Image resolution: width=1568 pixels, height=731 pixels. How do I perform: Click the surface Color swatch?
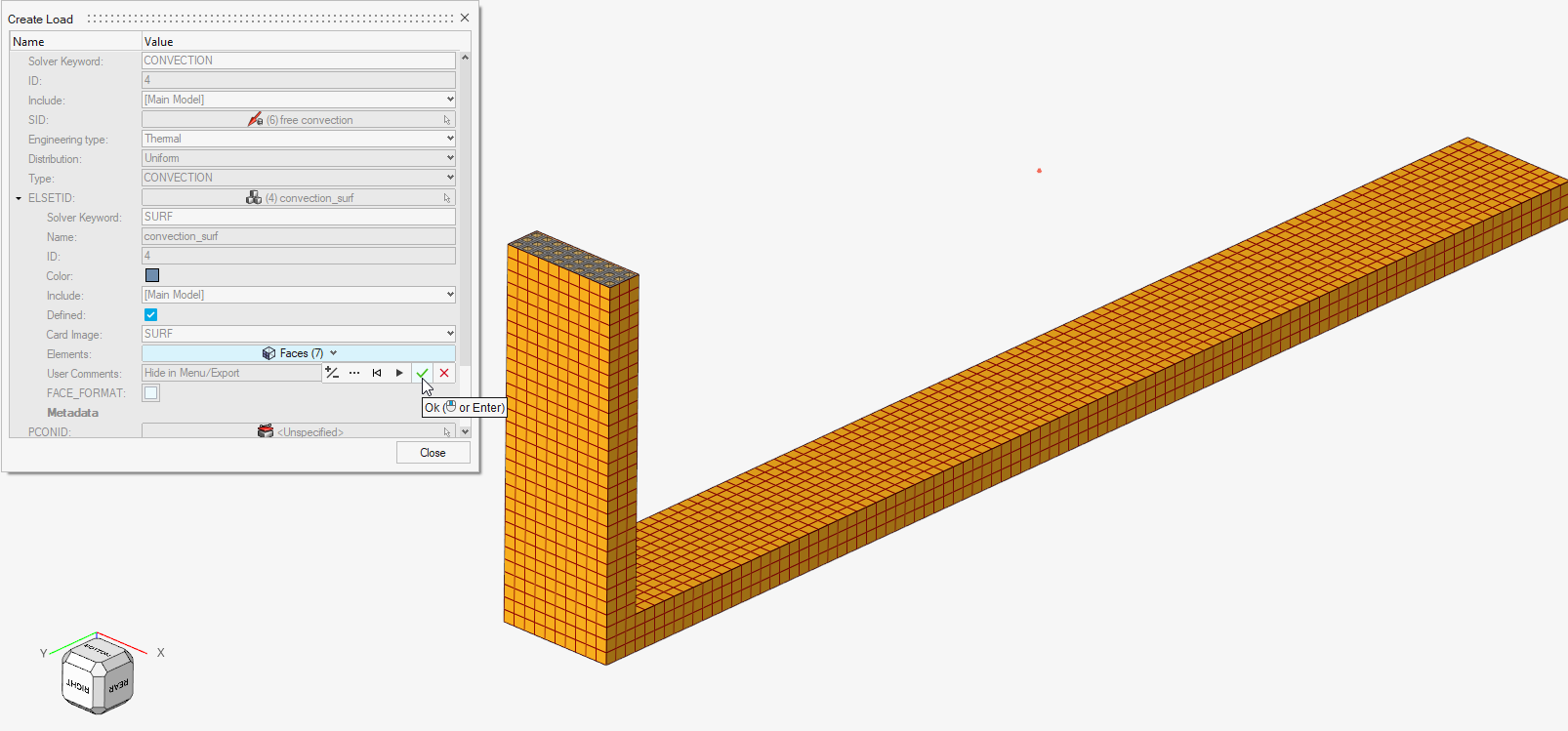pyautogui.click(x=152, y=275)
